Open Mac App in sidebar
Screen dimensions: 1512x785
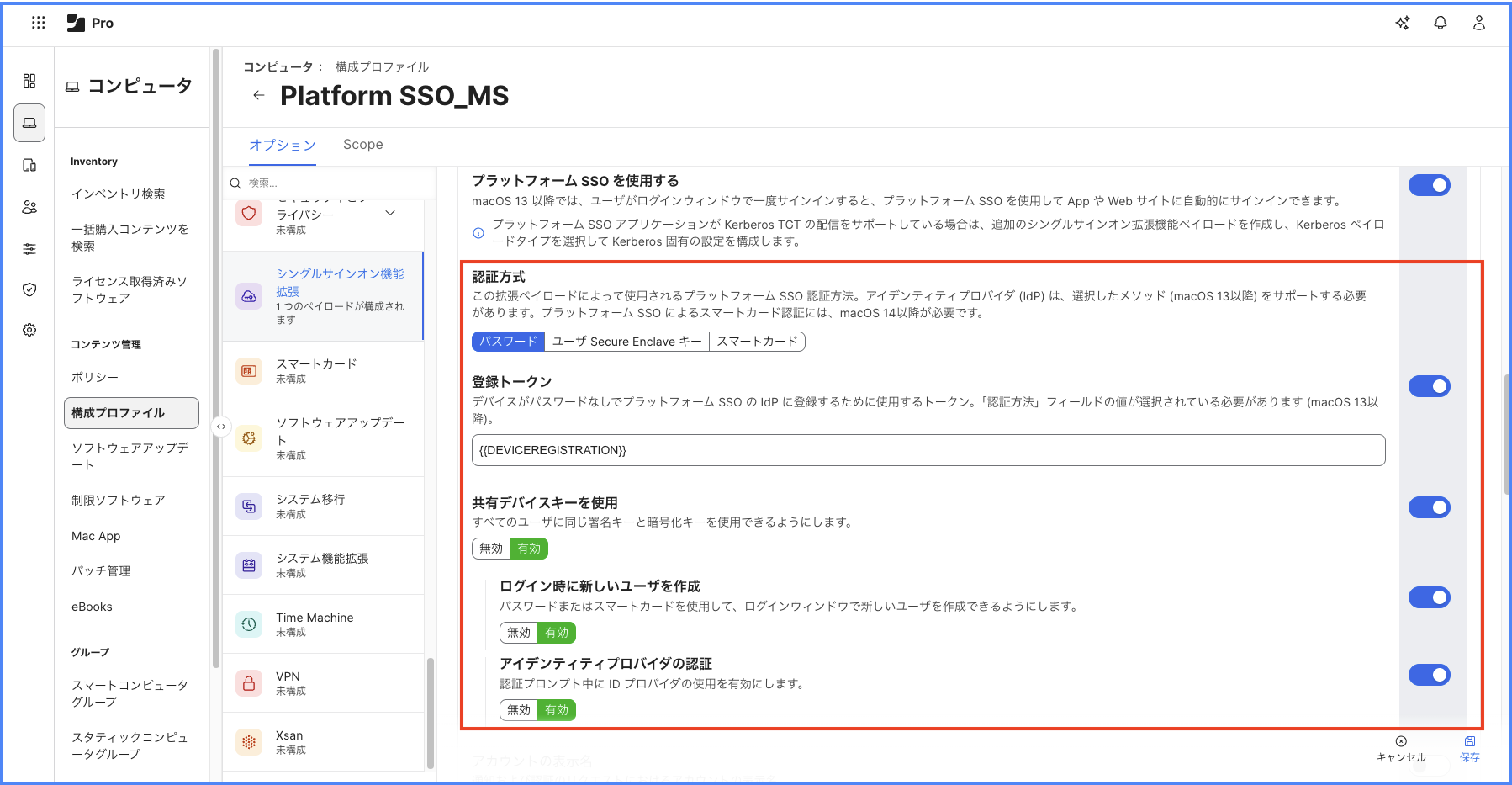96,536
